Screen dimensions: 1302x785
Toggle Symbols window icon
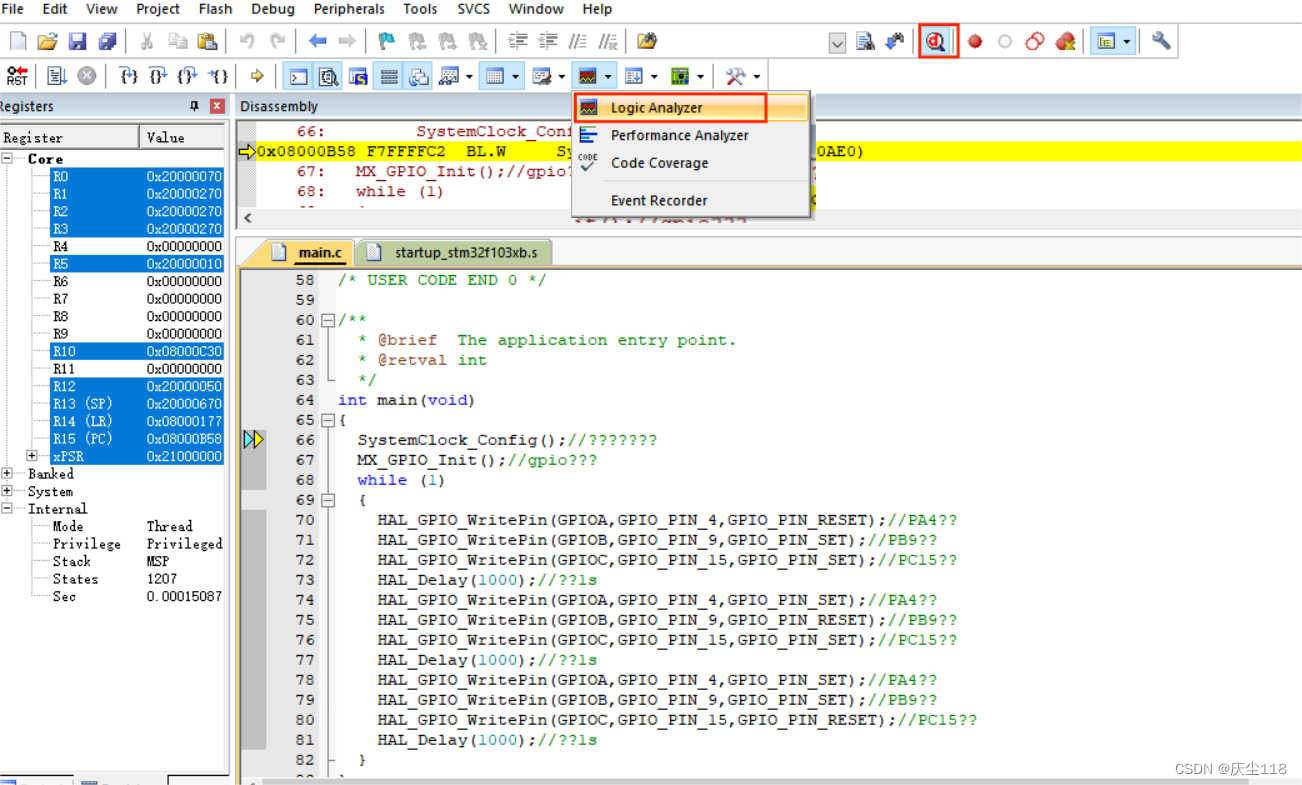click(358, 76)
